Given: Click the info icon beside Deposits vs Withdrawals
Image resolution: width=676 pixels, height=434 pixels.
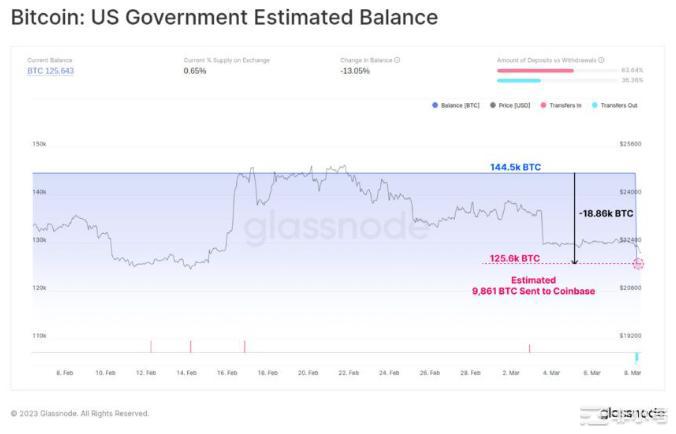Looking at the screenshot, I should pyautogui.click(x=601, y=60).
